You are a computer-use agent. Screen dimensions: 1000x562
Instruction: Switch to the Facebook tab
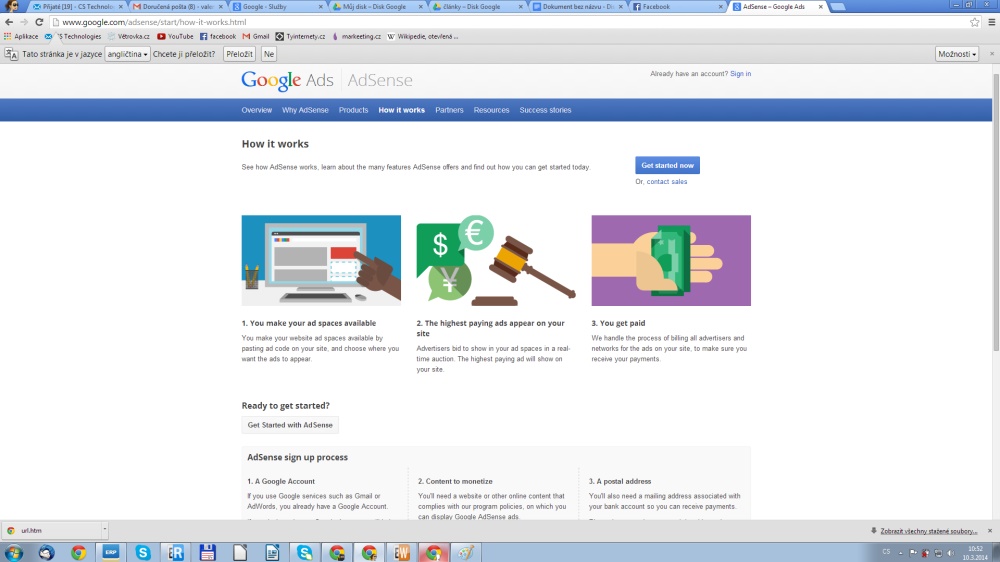677,6
